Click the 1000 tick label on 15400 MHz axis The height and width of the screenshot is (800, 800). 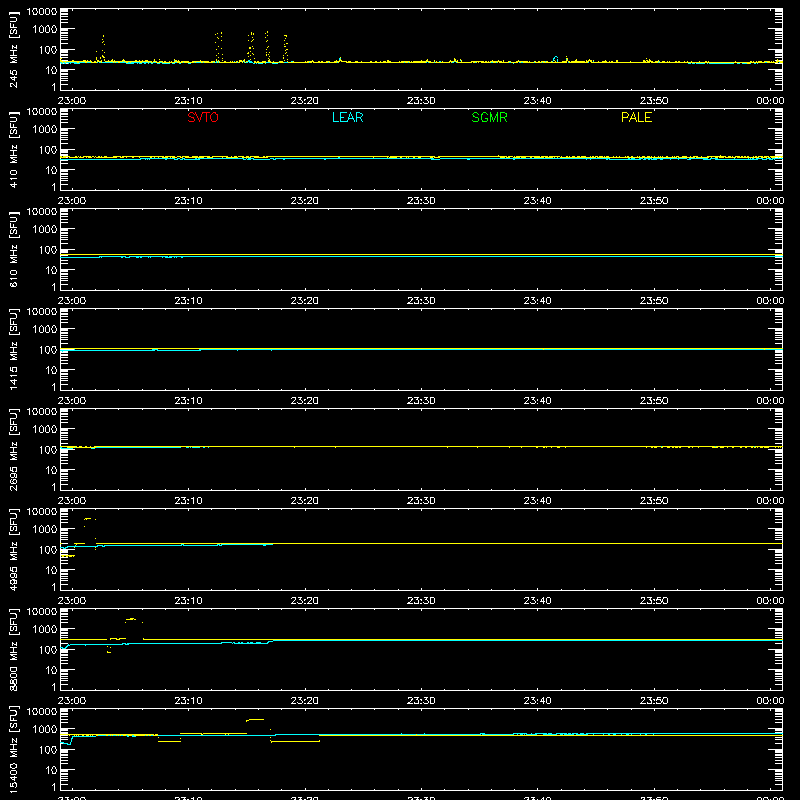pos(45,730)
